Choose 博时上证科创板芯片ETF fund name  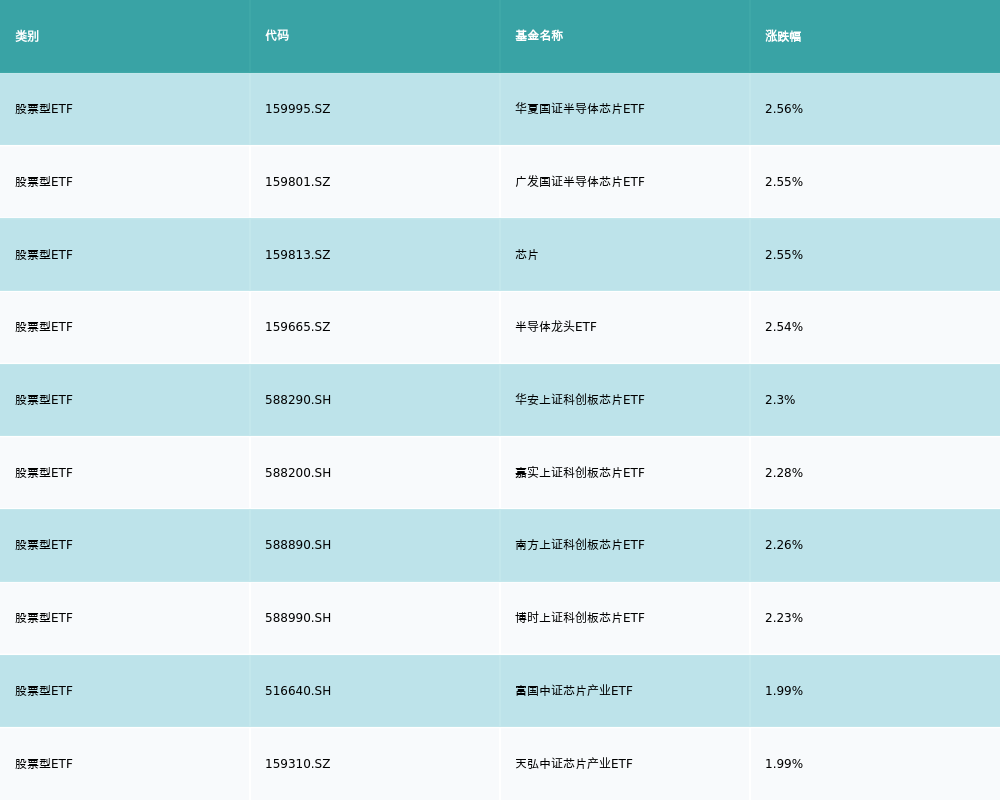click(x=580, y=618)
